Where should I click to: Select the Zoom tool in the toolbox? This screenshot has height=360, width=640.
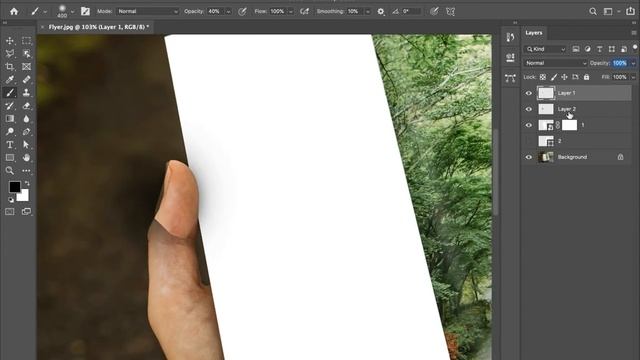click(10, 171)
